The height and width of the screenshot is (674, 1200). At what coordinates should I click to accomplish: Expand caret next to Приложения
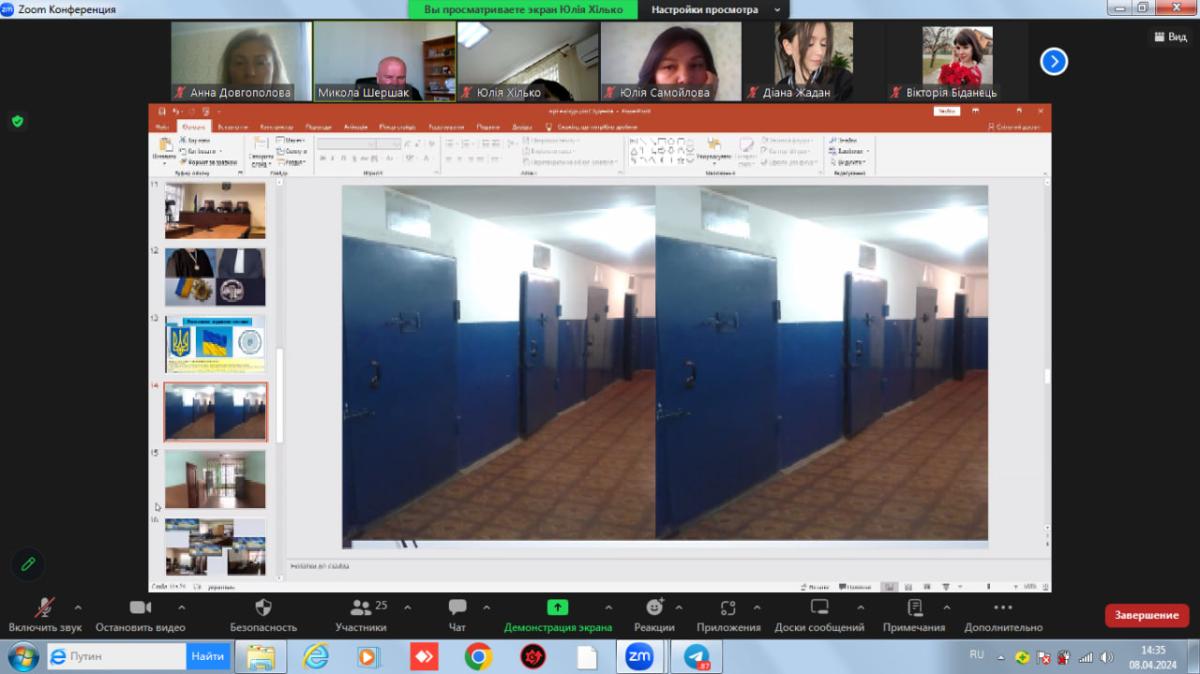tap(757, 607)
